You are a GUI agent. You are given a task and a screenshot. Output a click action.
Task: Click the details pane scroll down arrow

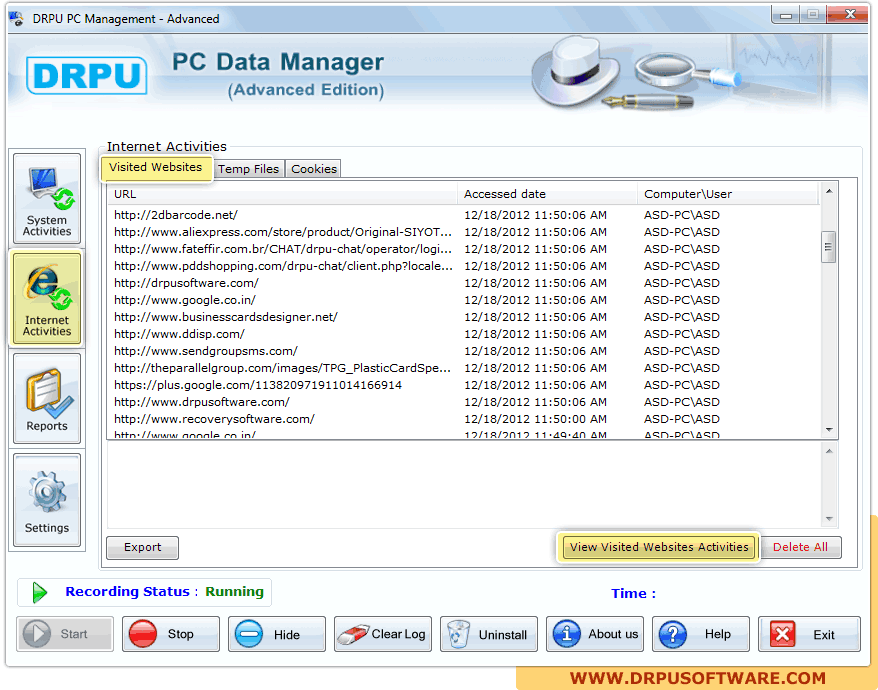[829, 519]
